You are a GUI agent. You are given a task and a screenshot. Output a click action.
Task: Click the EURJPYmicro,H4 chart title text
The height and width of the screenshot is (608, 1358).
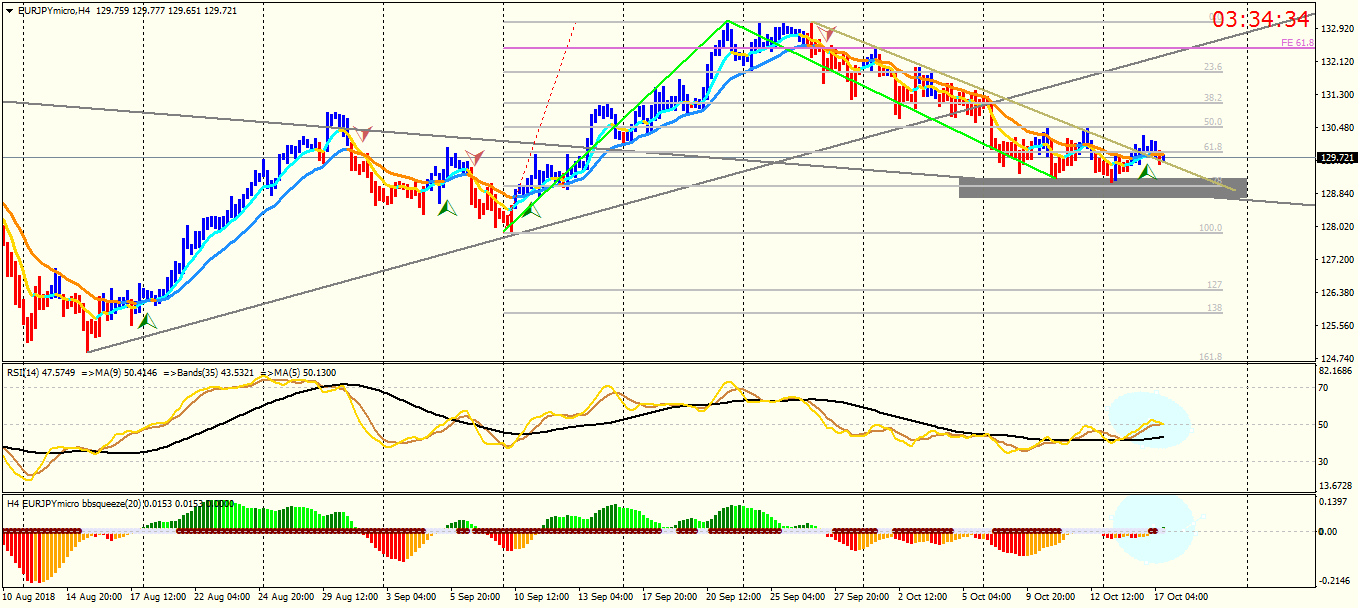(x=53, y=10)
